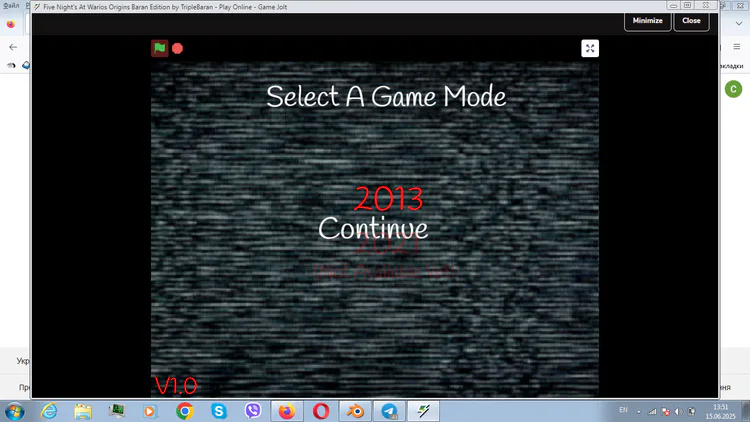Switch to Firefox in the taskbar
The image size is (750, 422).
(287, 411)
